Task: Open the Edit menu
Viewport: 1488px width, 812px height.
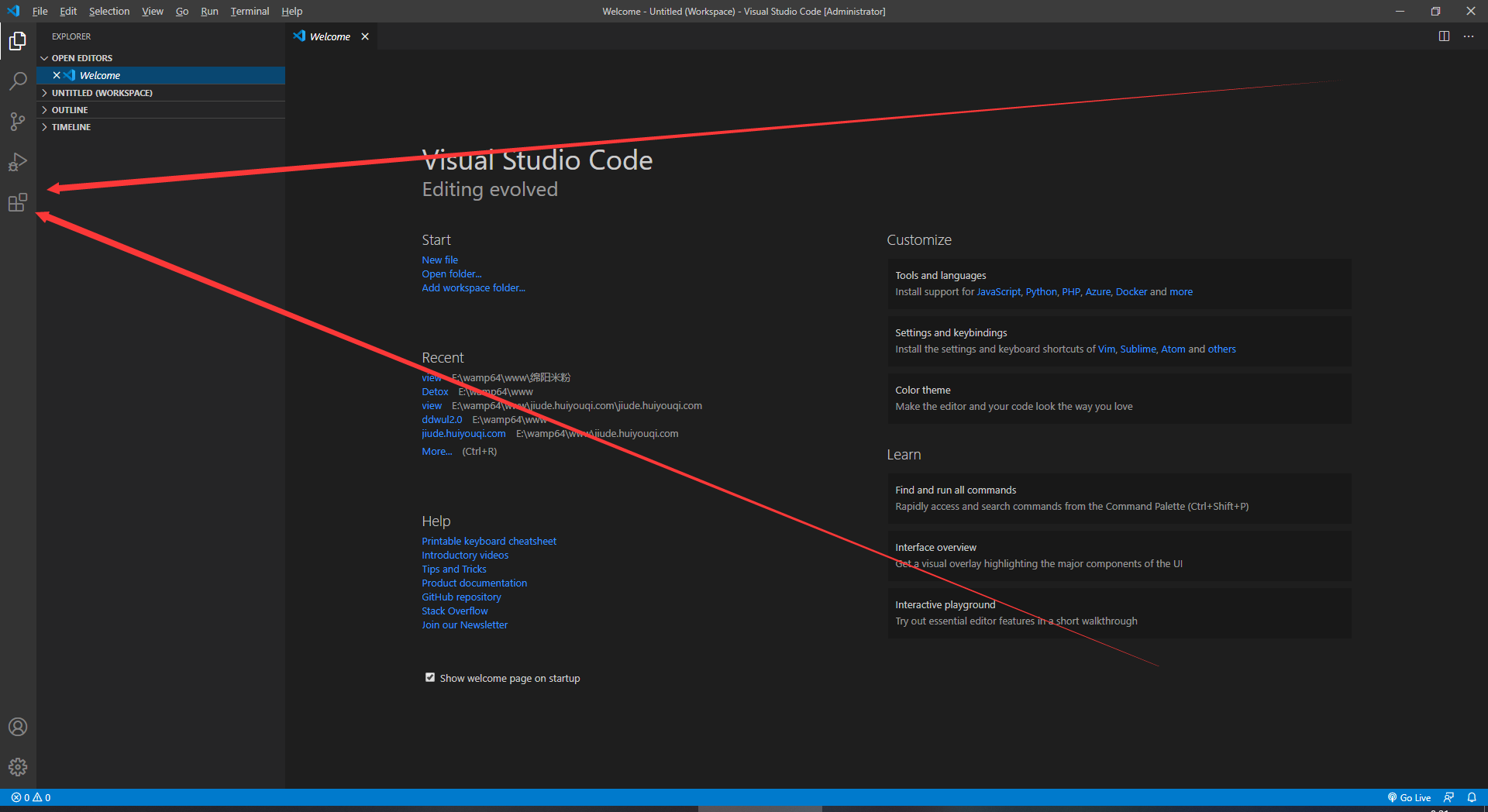Action: click(68, 11)
